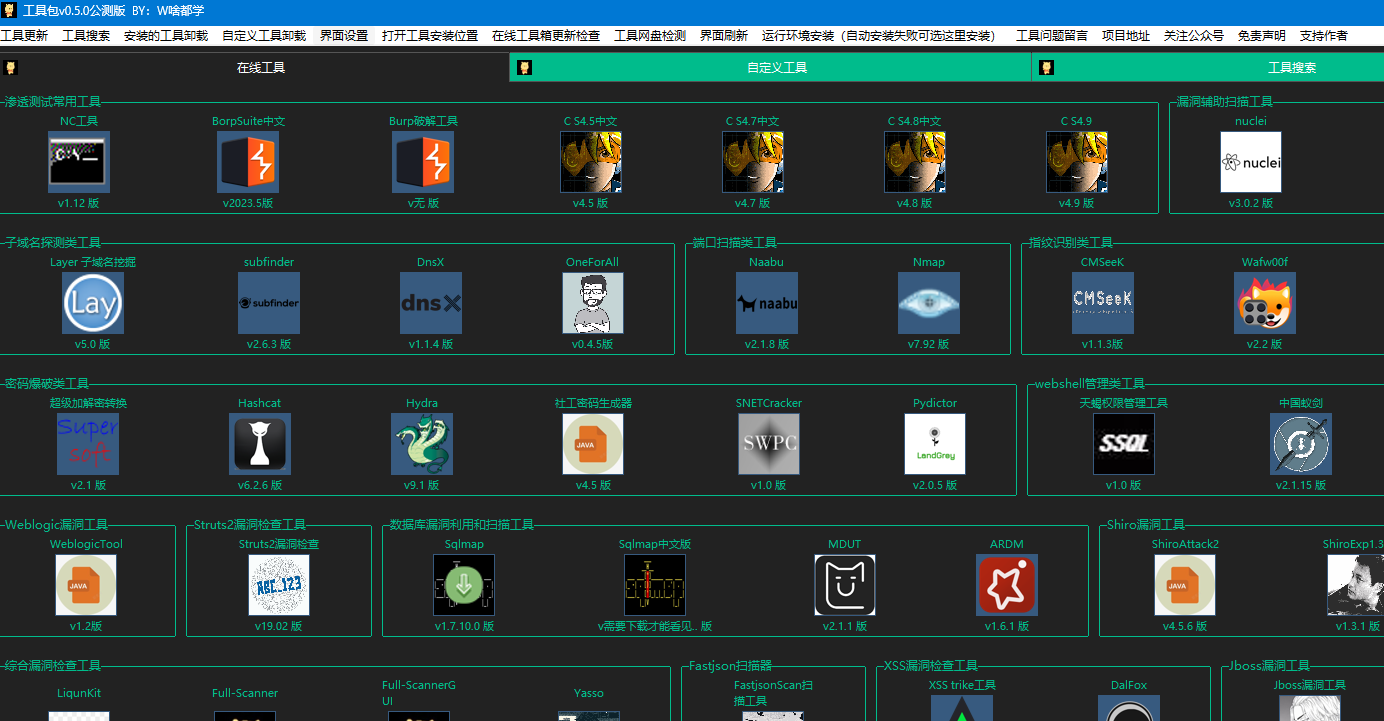Screen dimensions: 1384x721
Task: Open the NC工具 icon
Action: [79, 162]
